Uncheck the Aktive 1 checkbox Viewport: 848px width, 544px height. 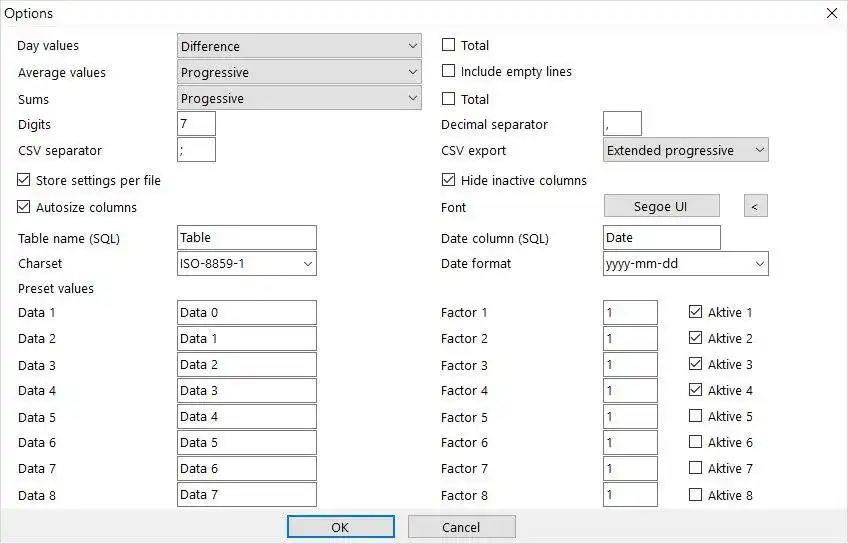click(696, 312)
